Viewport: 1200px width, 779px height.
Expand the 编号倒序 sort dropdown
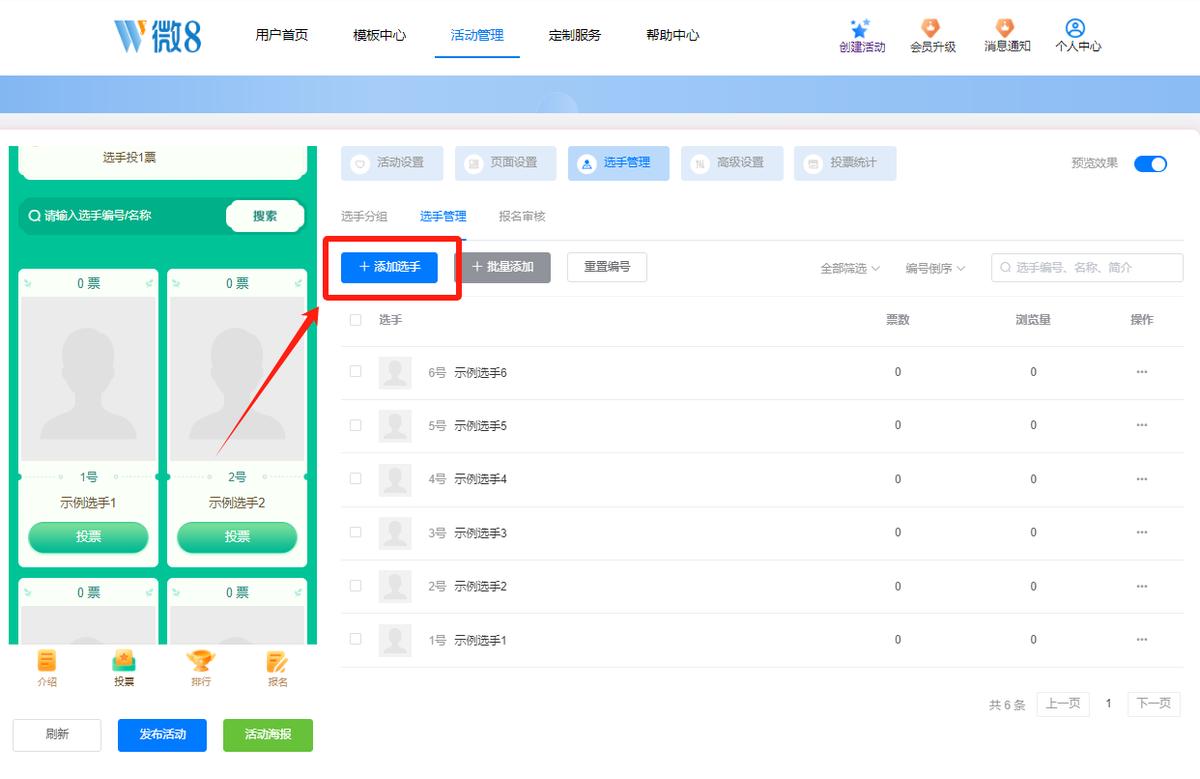pos(936,268)
